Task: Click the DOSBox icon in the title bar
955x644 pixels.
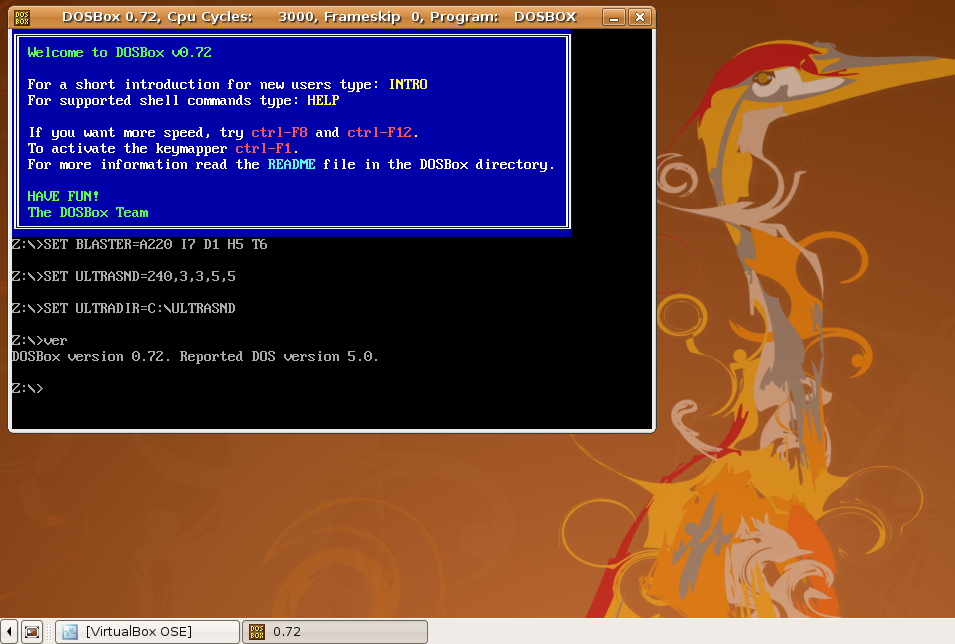Action: [x=22, y=17]
